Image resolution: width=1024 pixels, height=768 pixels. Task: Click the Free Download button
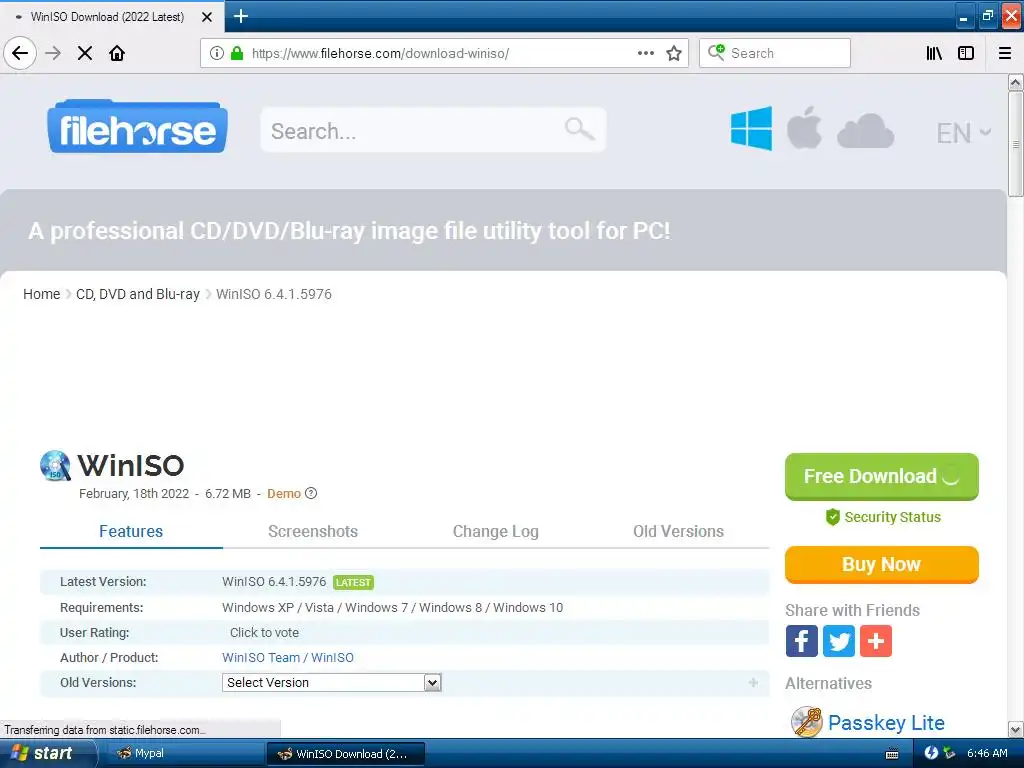click(882, 477)
